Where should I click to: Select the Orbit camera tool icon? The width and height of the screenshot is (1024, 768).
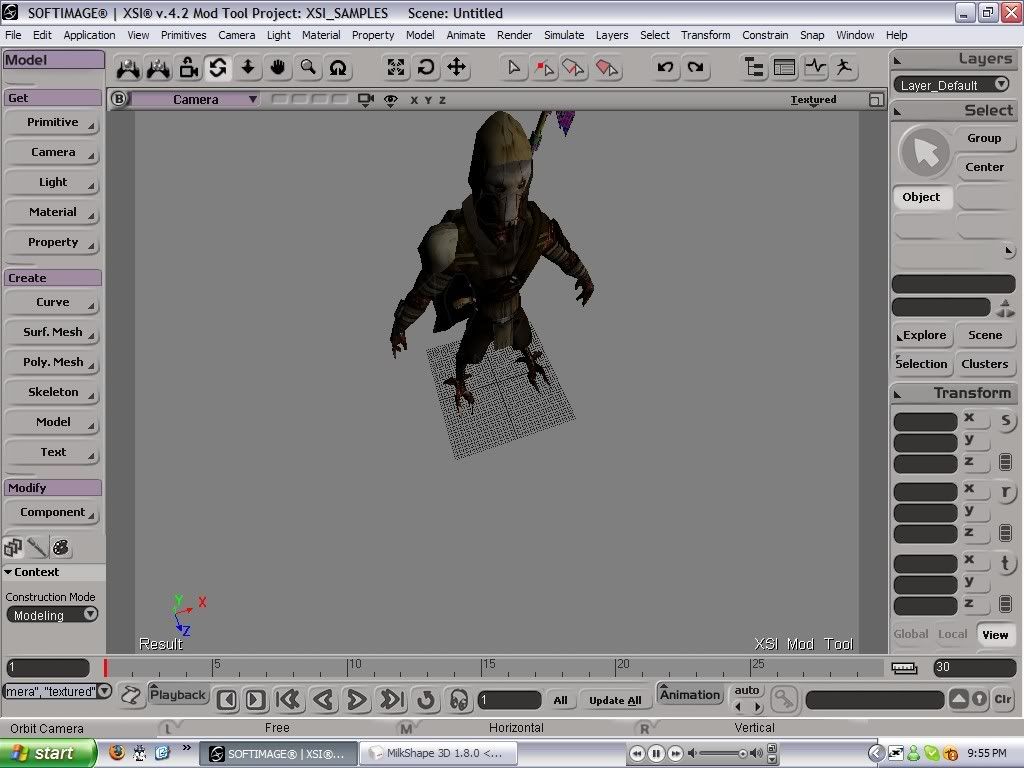pyautogui.click(x=217, y=67)
